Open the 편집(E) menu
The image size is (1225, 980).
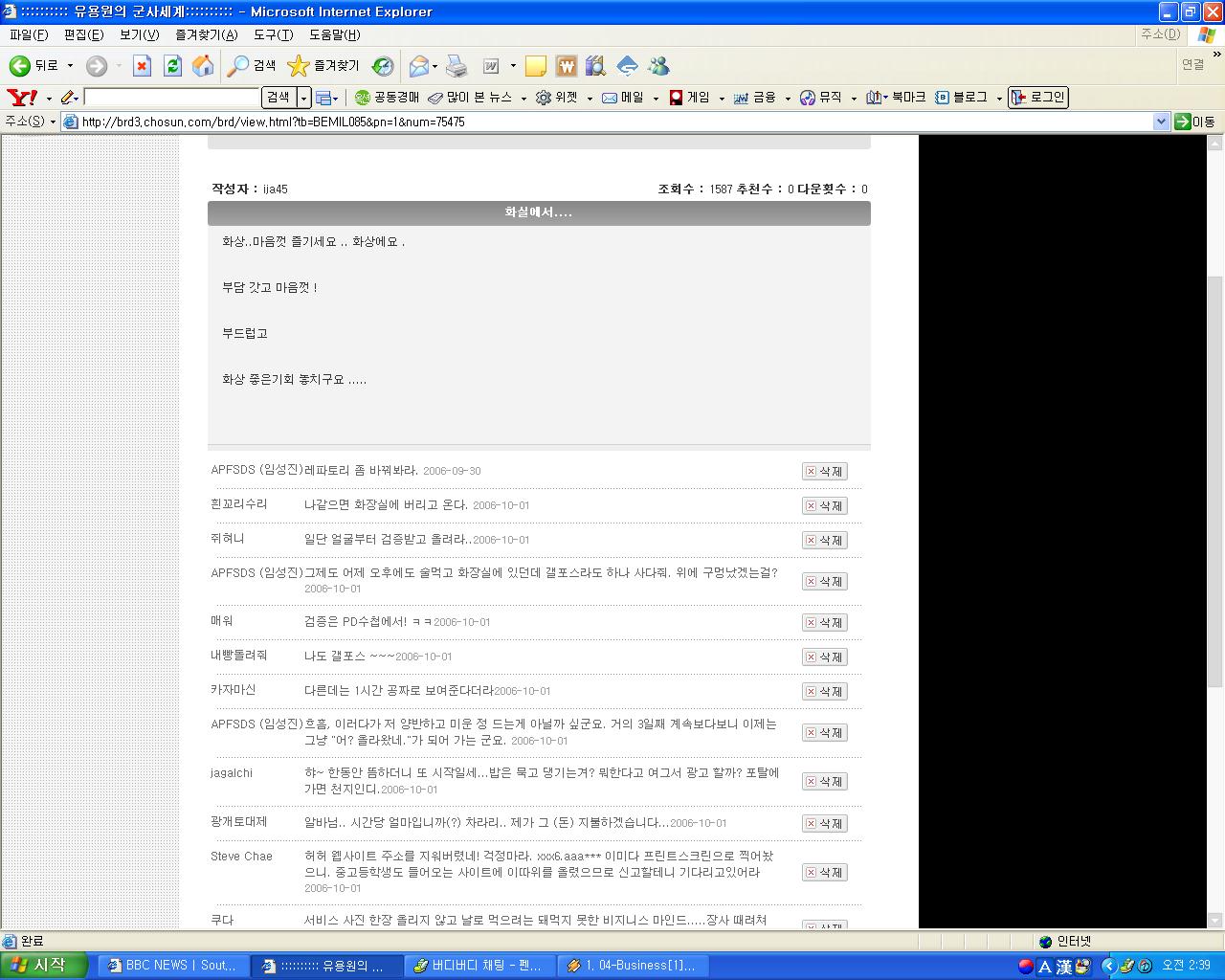point(83,34)
